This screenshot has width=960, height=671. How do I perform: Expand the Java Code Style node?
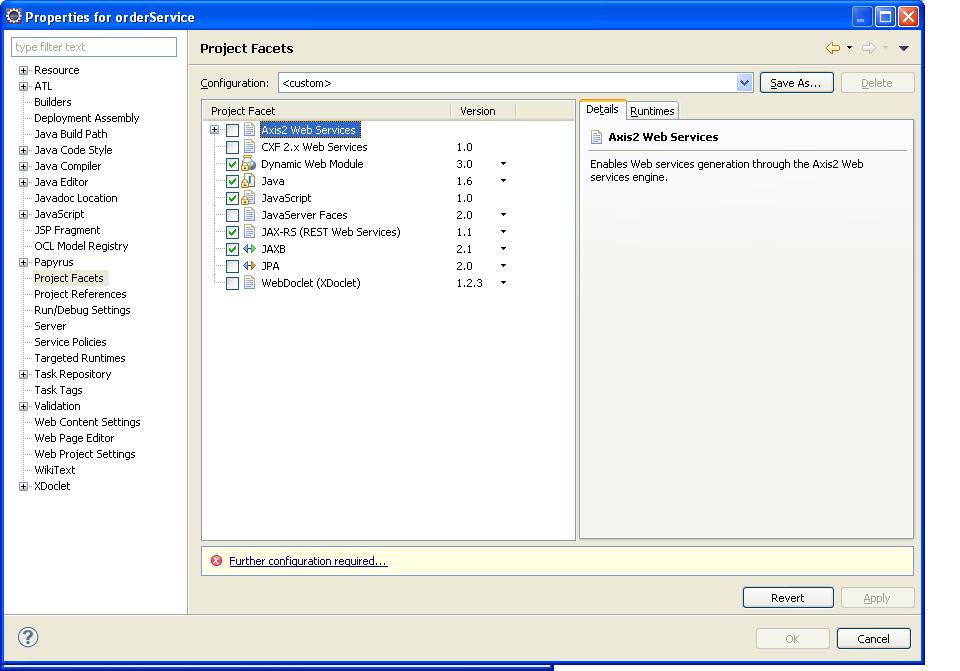pyautogui.click(x=23, y=151)
